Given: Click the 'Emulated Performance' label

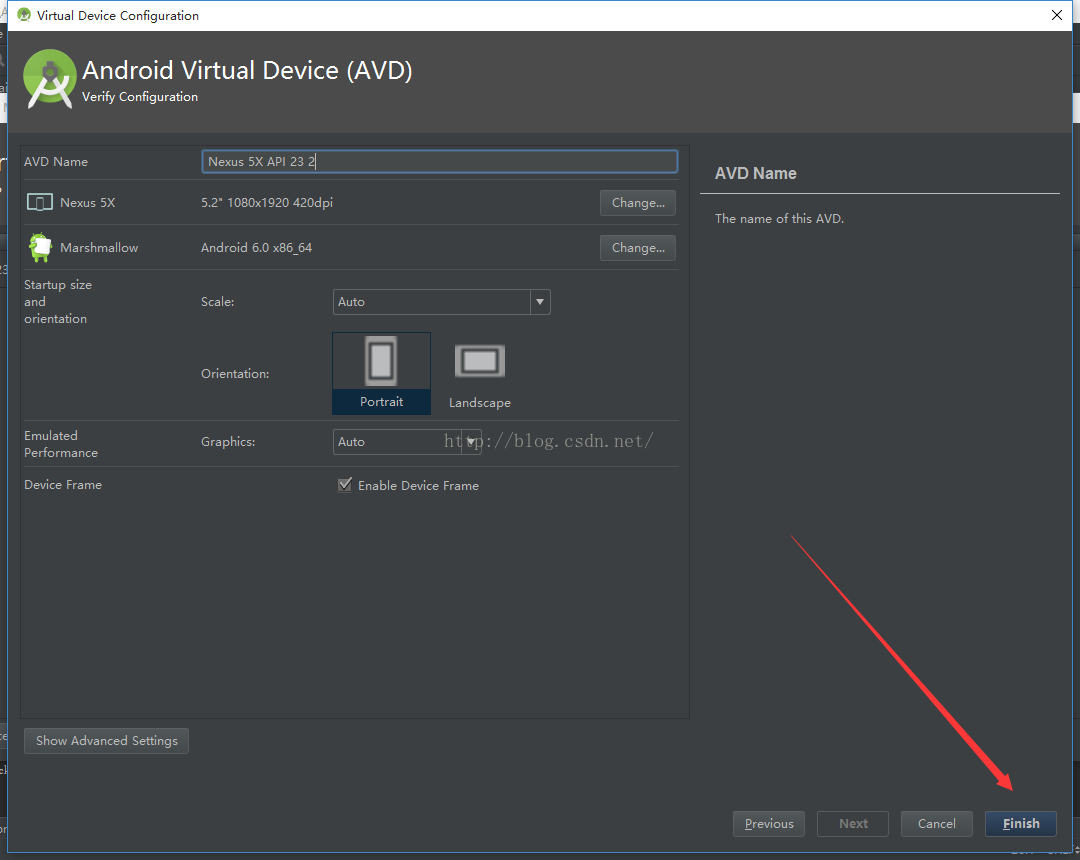Looking at the screenshot, I should (61, 444).
